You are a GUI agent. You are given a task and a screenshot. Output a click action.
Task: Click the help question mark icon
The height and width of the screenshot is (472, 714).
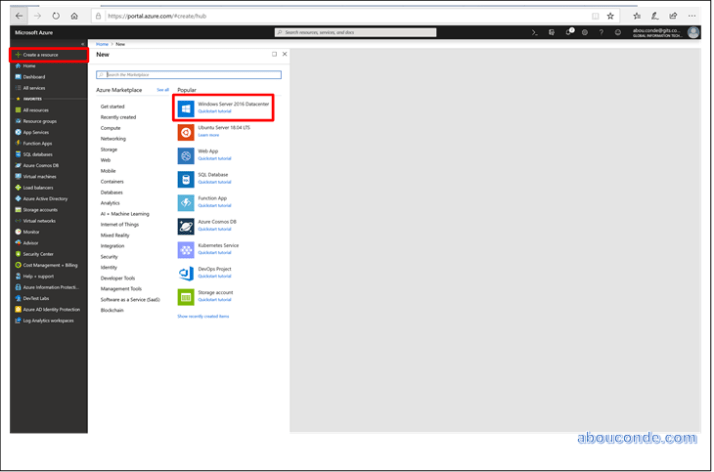coord(600,32)
